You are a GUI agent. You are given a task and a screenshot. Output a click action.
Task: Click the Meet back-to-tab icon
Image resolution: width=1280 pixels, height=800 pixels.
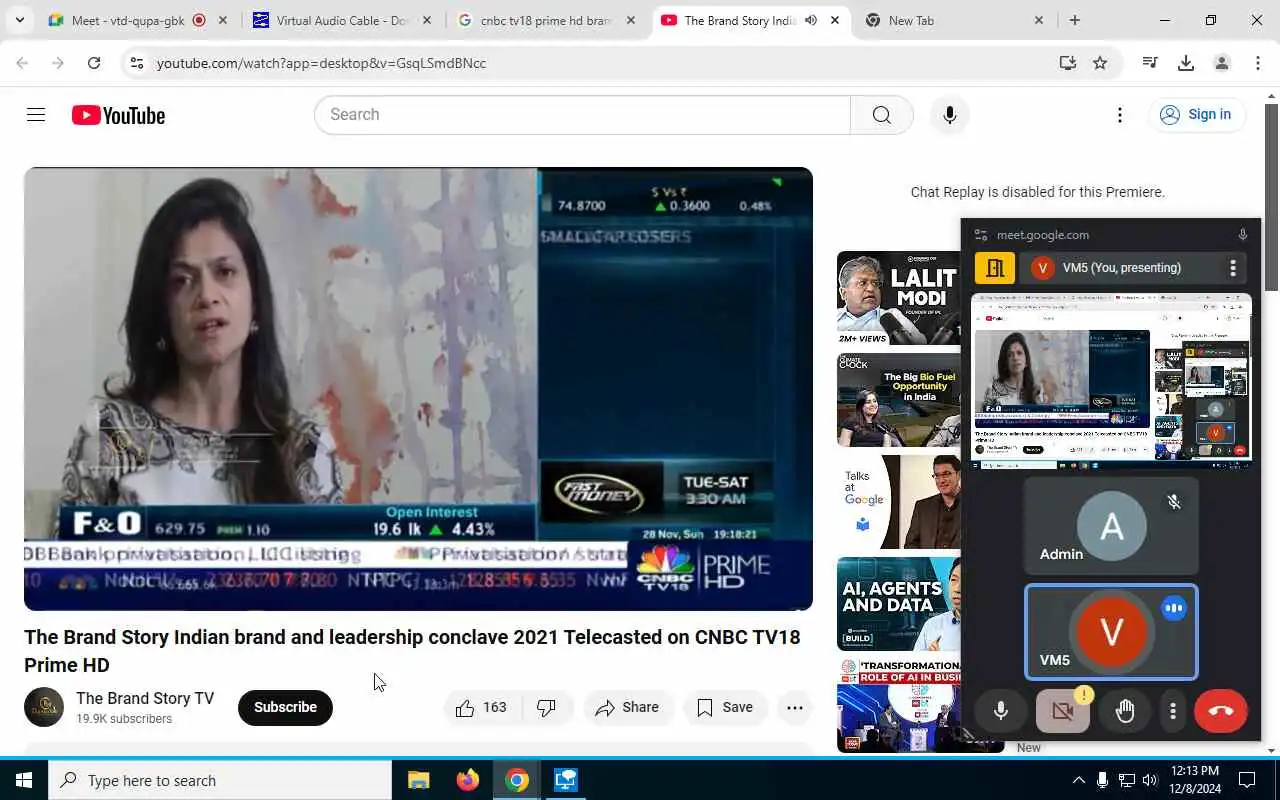point(995,268)
